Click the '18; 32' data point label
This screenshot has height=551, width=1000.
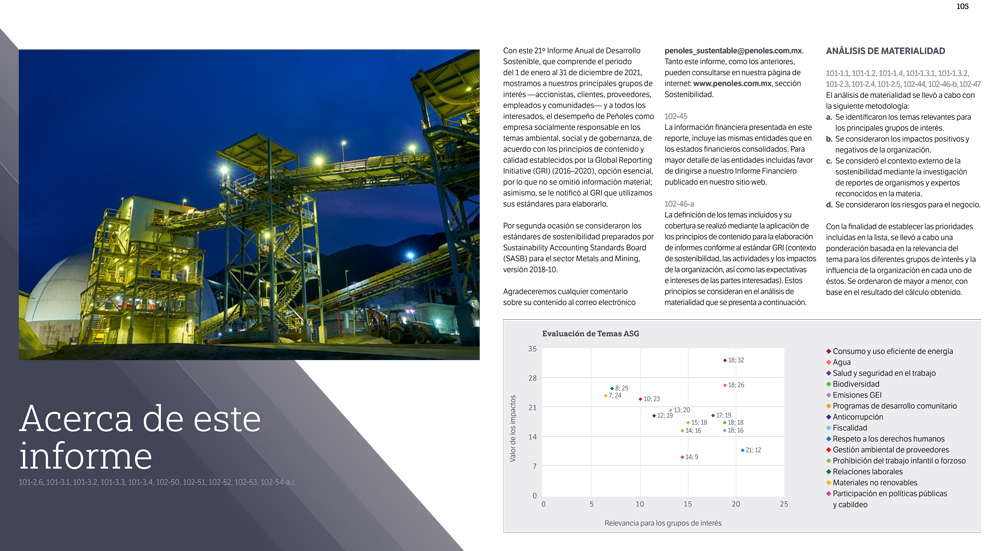coord(735,360)
